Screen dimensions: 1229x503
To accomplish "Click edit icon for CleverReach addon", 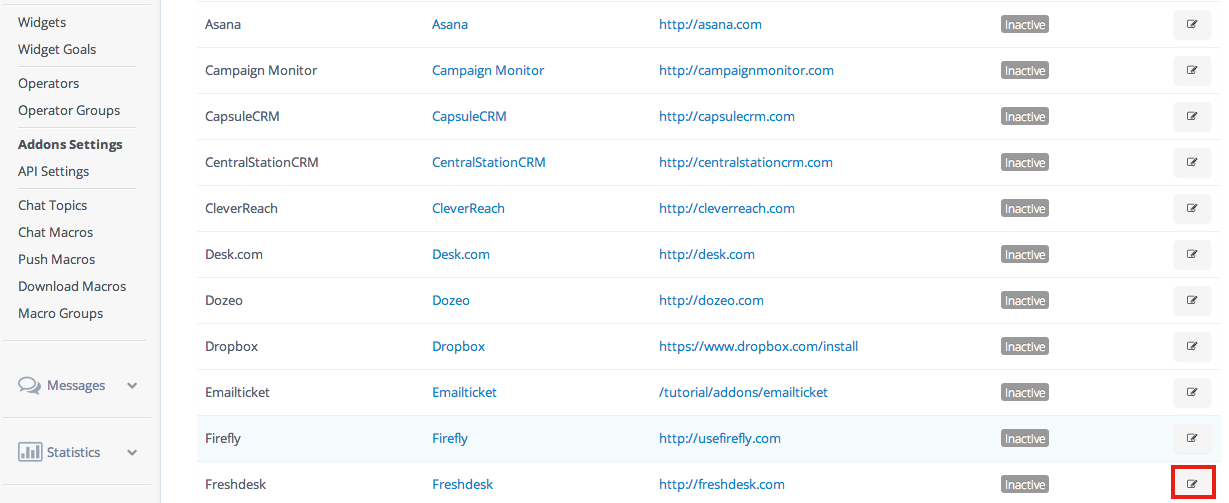I will (x=1192, y=208).
